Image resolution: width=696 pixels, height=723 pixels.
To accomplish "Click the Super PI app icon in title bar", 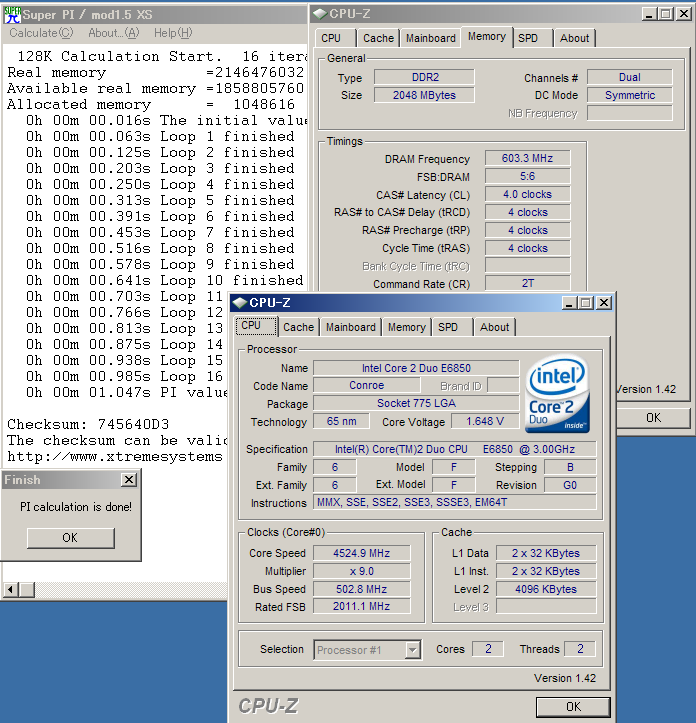I will click(x=12, y=15).
